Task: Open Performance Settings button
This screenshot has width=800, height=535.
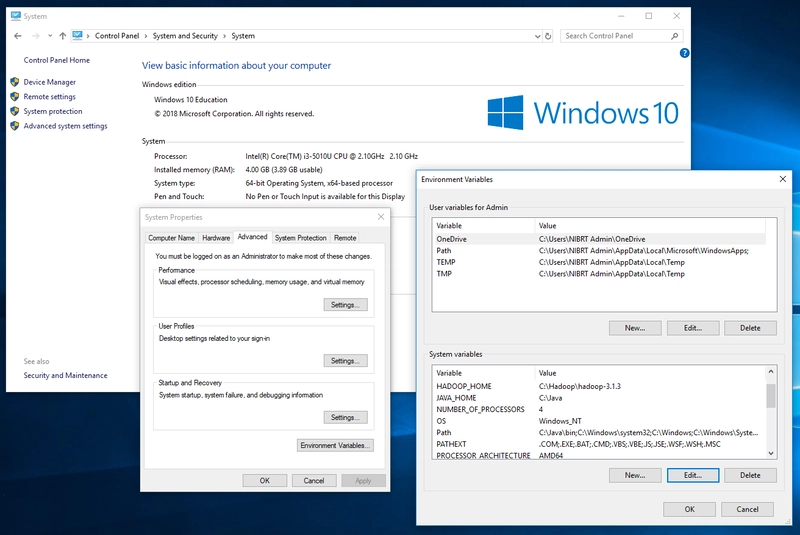Action: pos(345,304)
